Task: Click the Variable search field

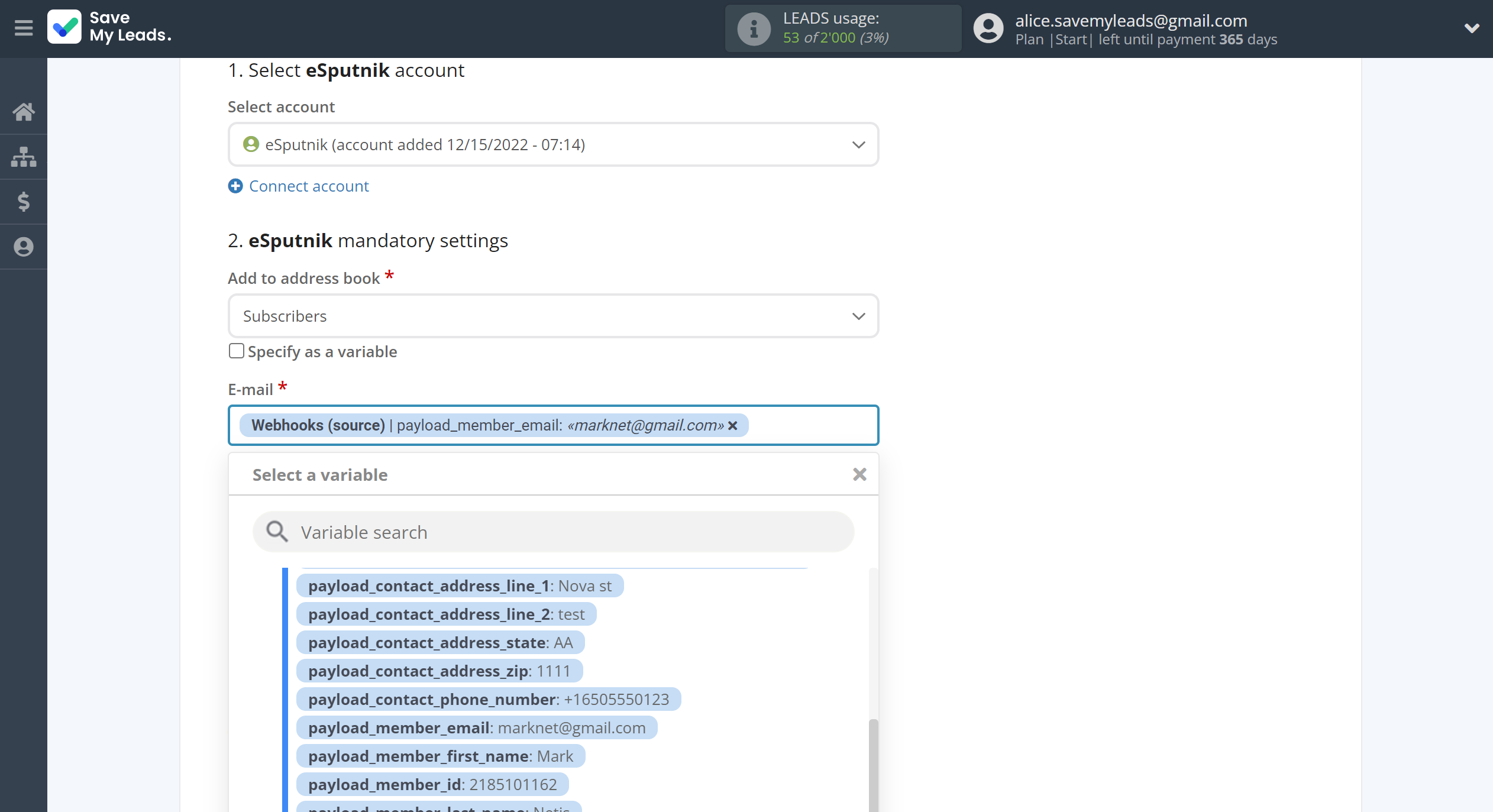Action: coord(553,532)
